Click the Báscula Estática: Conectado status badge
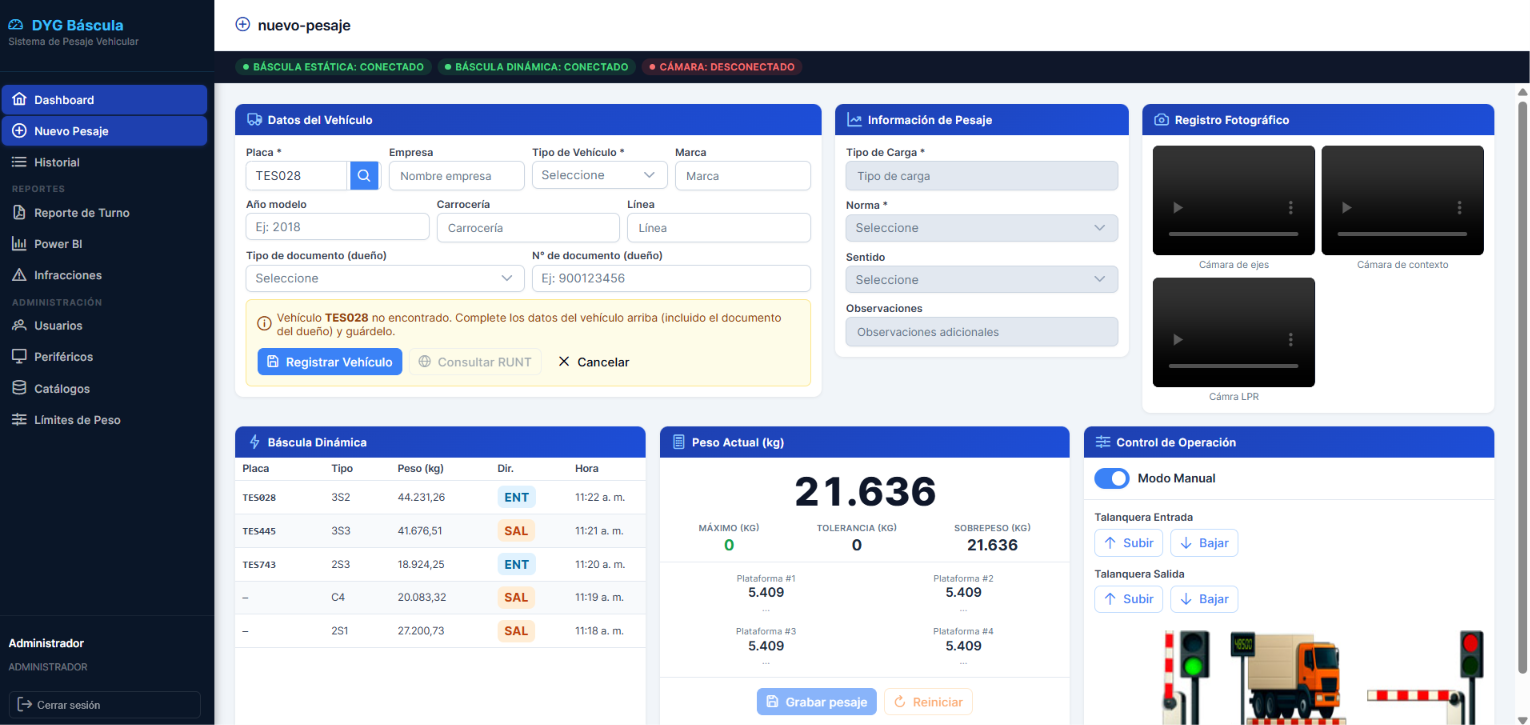 [x=333, y=67]
